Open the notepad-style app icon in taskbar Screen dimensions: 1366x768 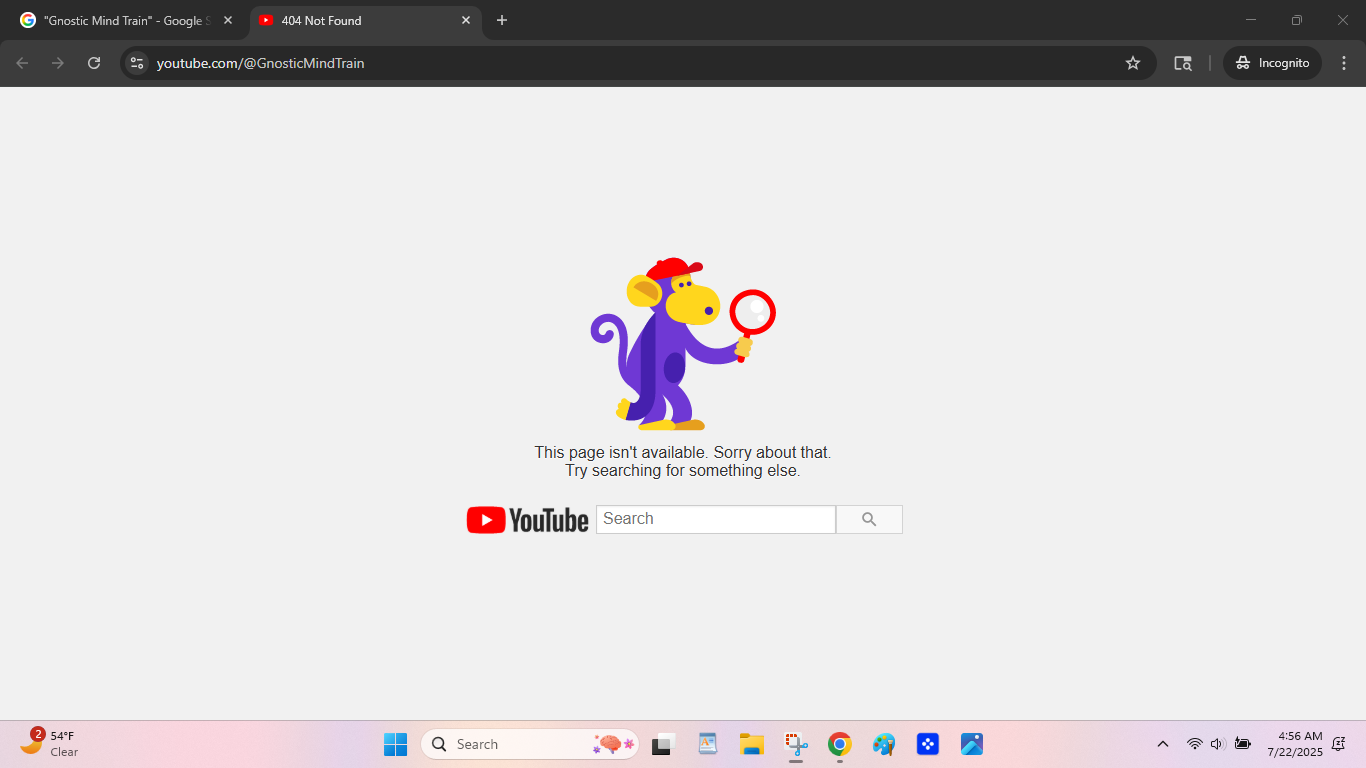tap(708, 744)
